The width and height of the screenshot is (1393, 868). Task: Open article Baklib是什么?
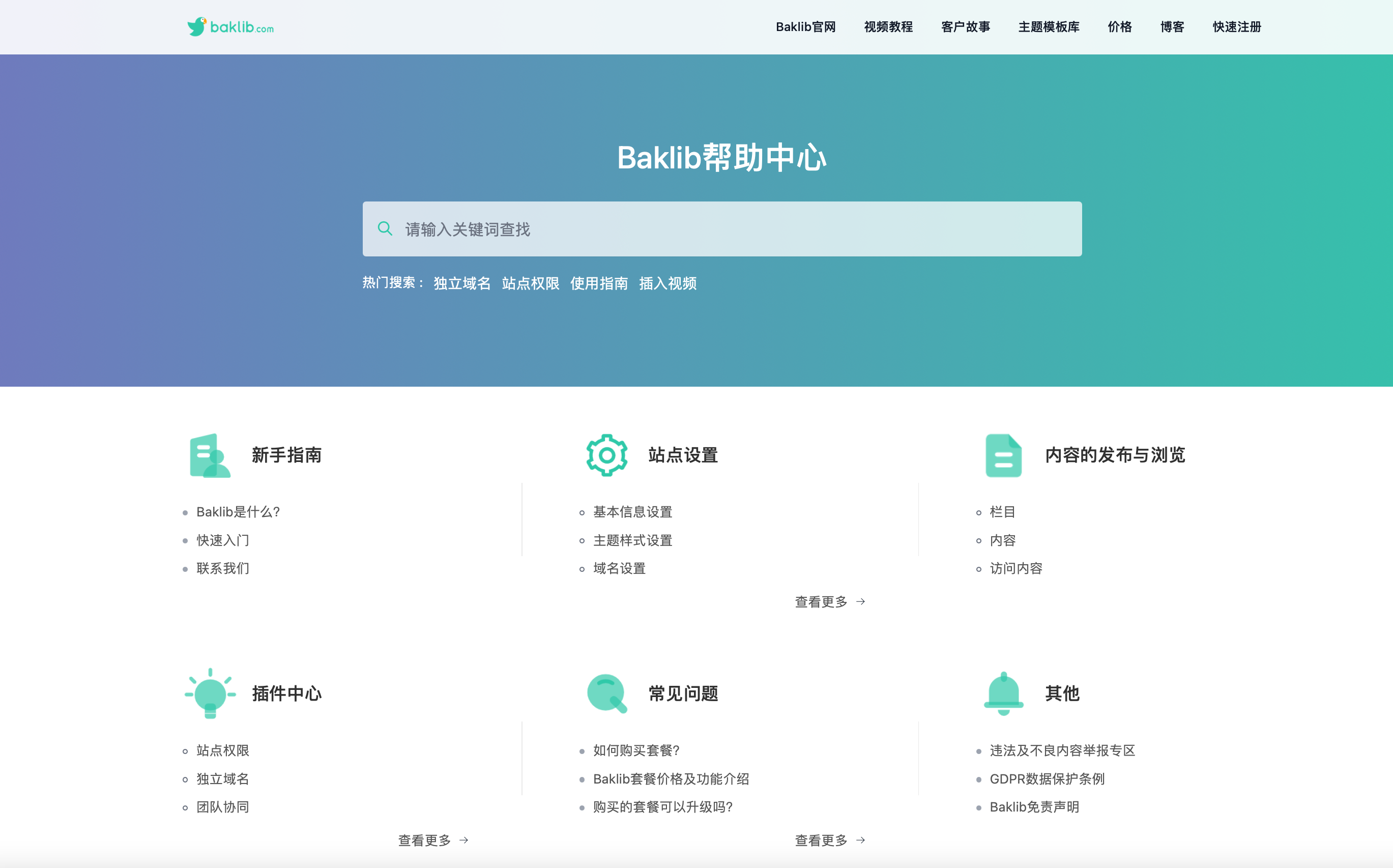tap(238, 512)
